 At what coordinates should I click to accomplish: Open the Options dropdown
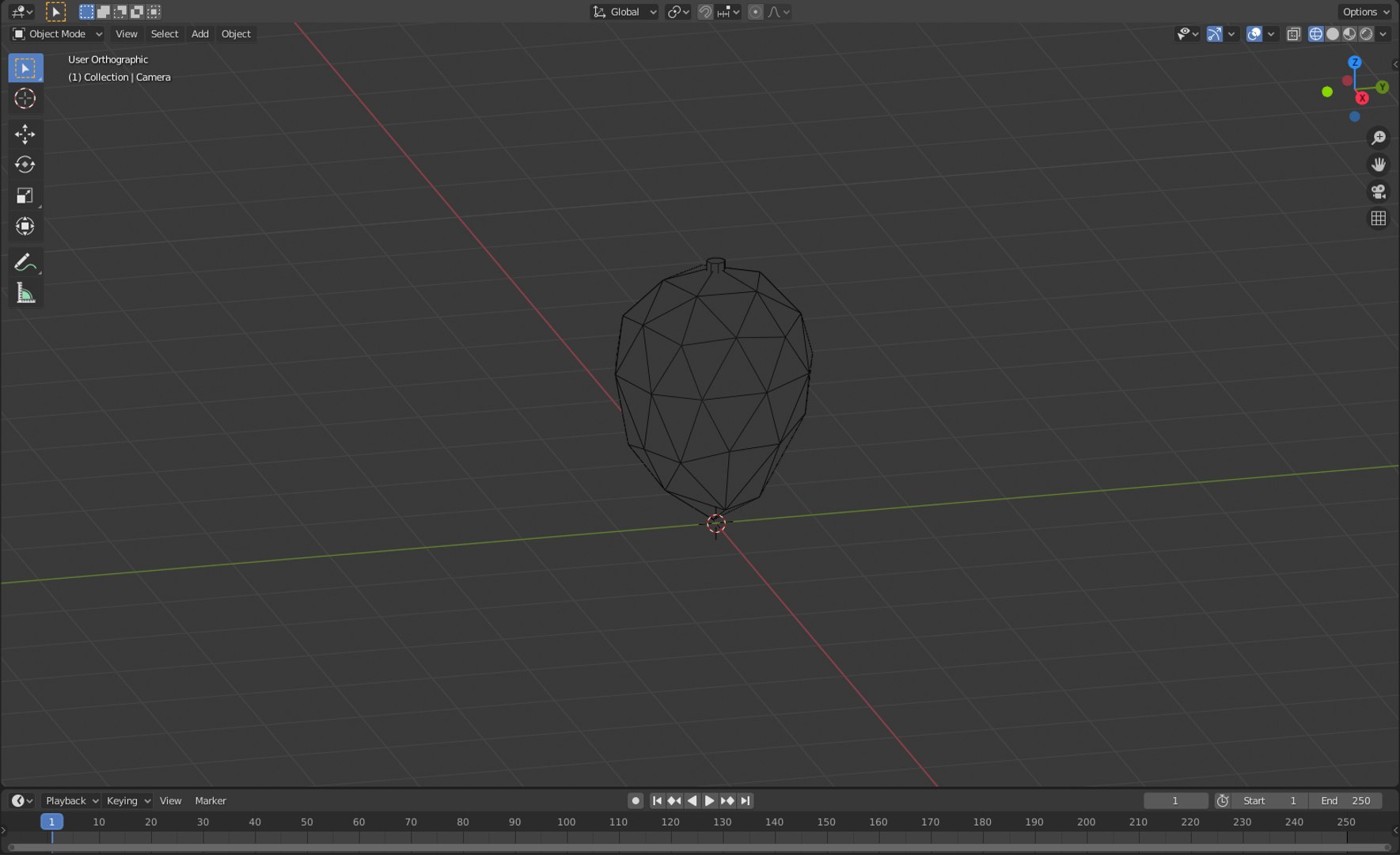[1366, 12]
